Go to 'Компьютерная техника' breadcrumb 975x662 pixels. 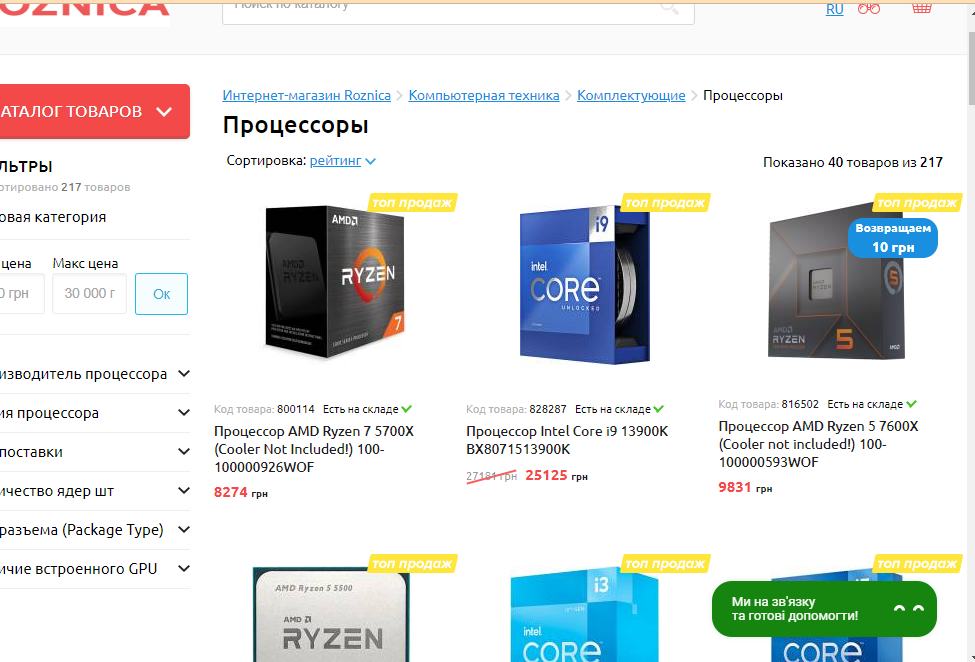click(484, 96)
